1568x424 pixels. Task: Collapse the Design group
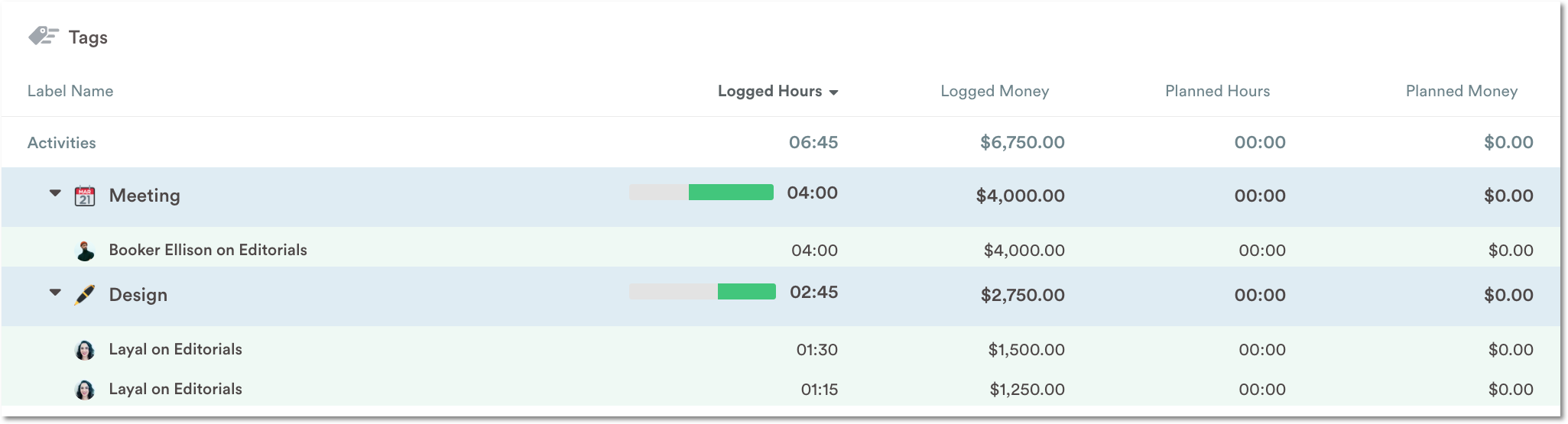tap(55, 293)
